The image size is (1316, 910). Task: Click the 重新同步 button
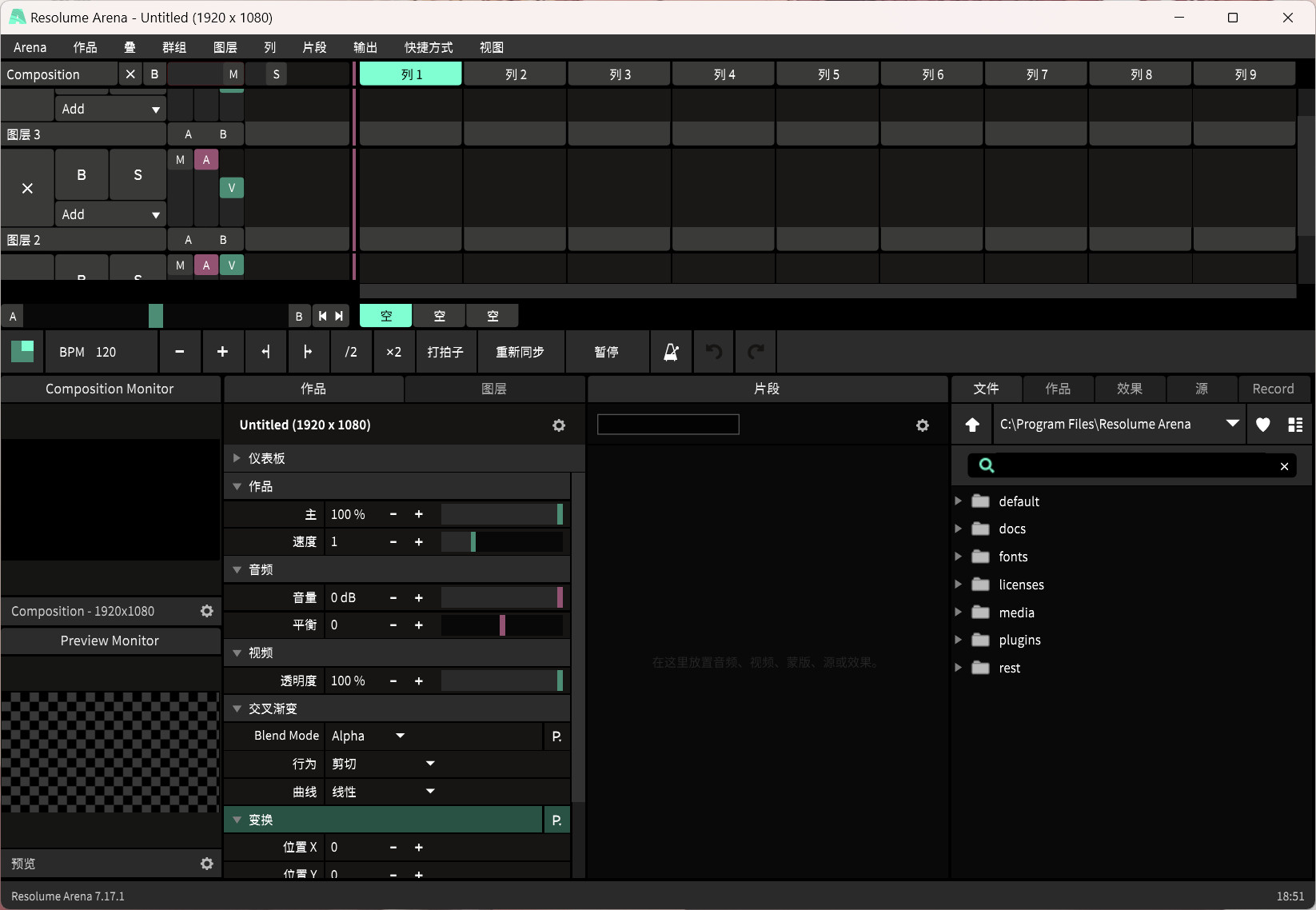pyautogui.click(x=520, y=352)
